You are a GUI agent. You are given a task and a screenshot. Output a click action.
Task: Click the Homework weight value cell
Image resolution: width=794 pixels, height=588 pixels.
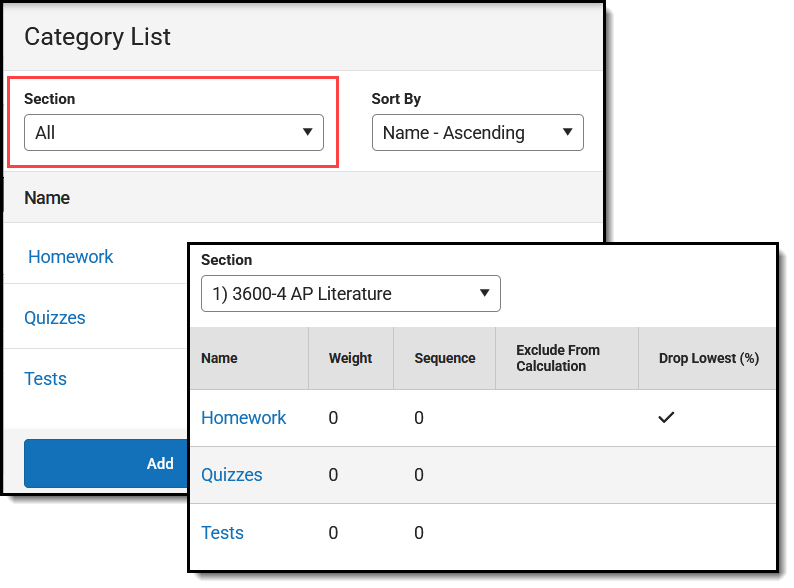pyautogui.click(x=334, y=418)
